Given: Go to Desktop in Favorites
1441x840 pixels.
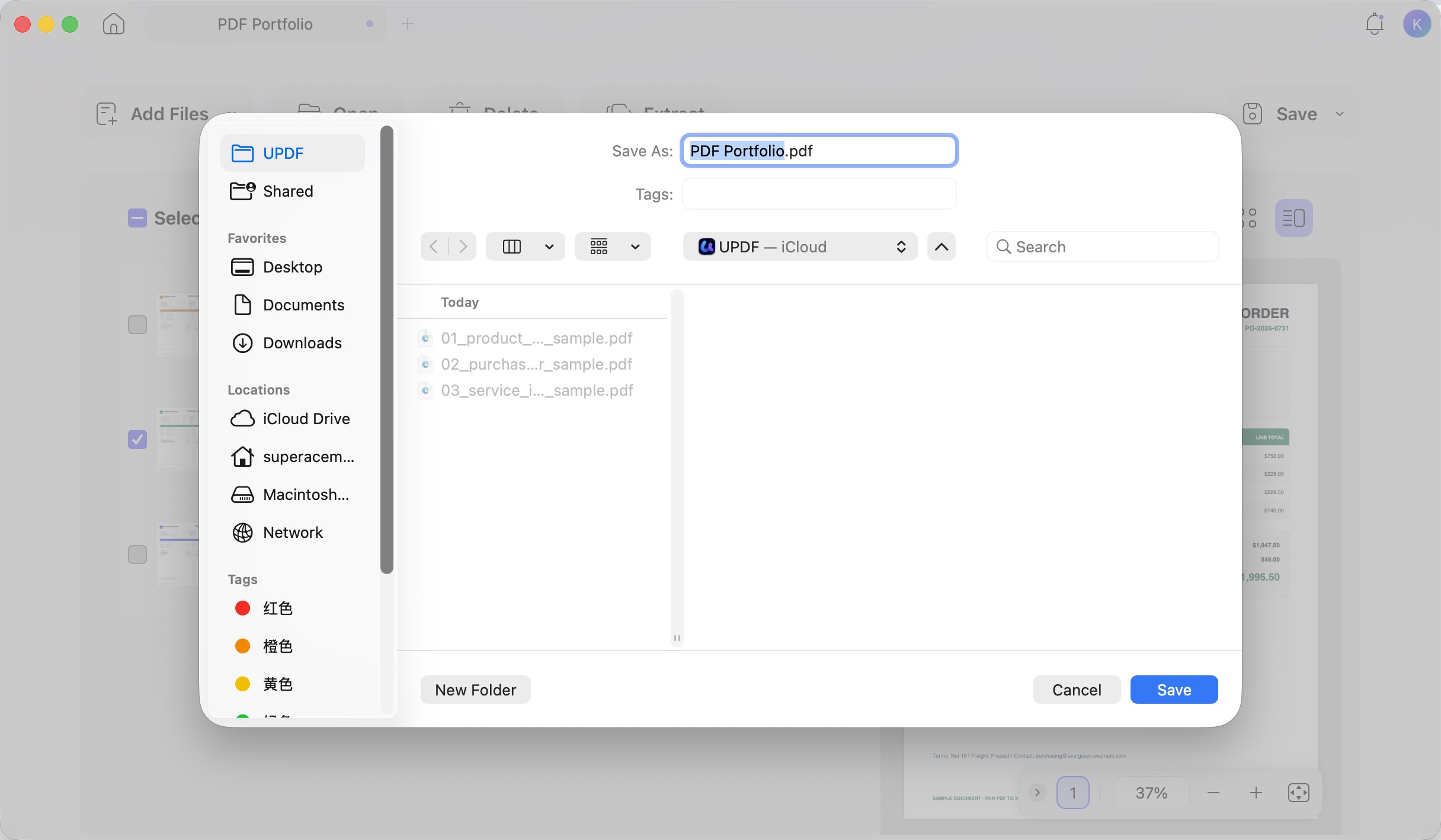Looking at the screenshot, I should pyautogui.click(x=293, y=267).
